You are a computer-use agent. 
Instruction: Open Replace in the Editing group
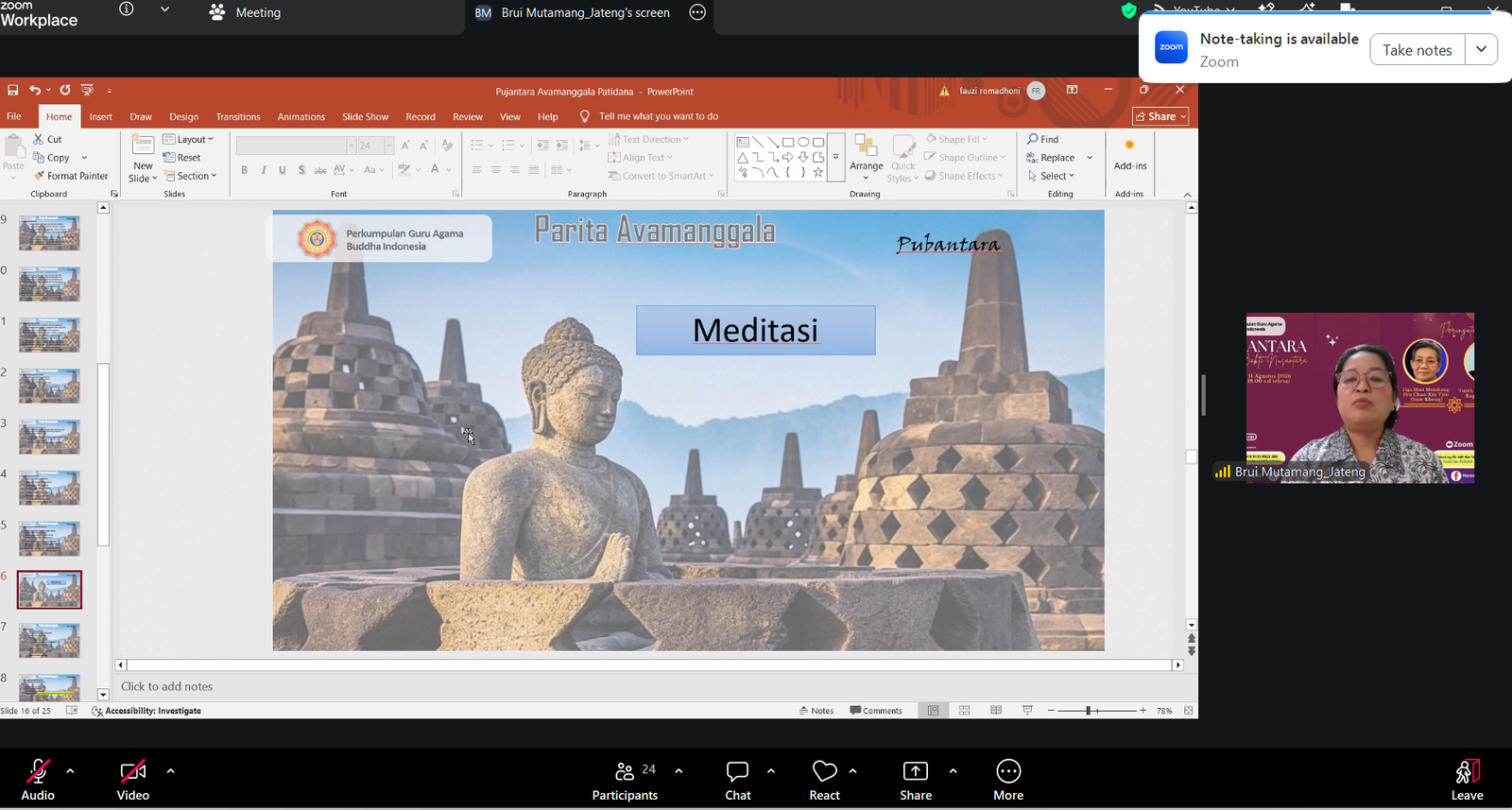click(x=1051, y=158)
